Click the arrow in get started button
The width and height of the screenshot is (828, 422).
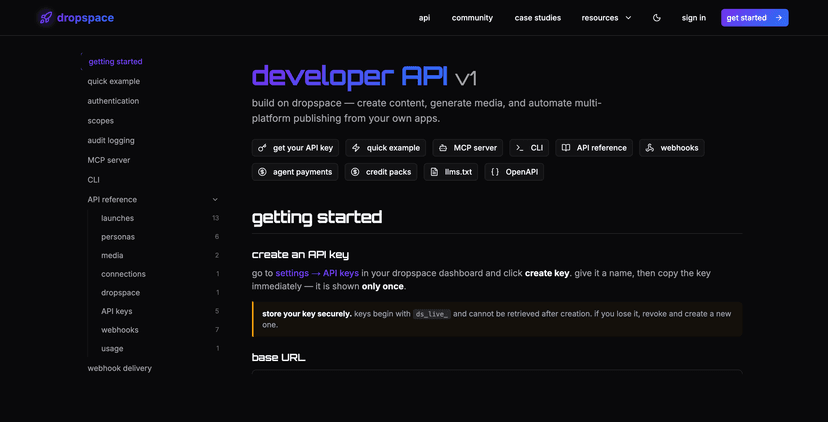coord(778,18)
